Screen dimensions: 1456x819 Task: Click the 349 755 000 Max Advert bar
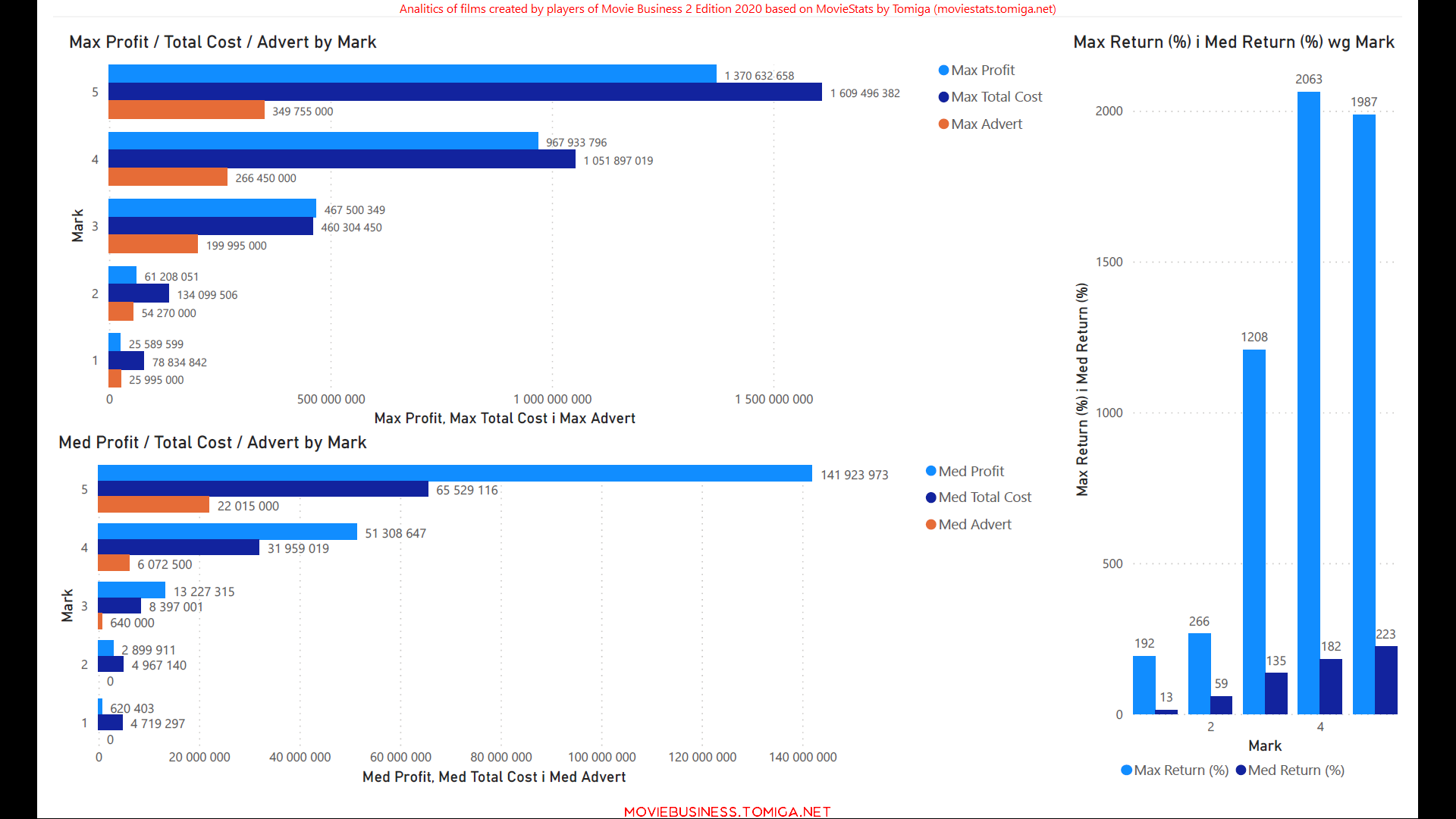pyautogui.click(x=186, y=111)
